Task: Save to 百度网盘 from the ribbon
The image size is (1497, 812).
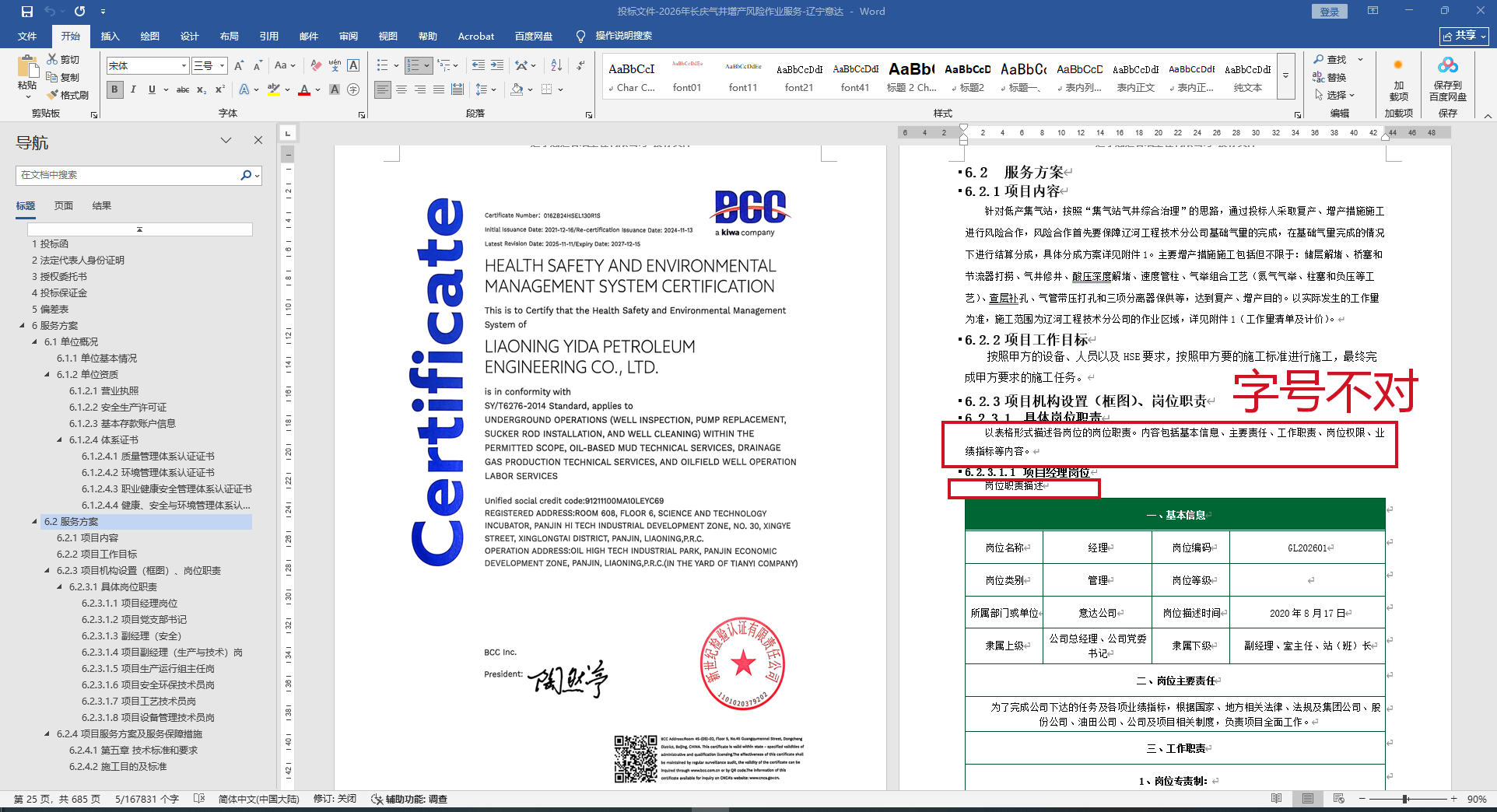Action: [x=1447, y=79]
